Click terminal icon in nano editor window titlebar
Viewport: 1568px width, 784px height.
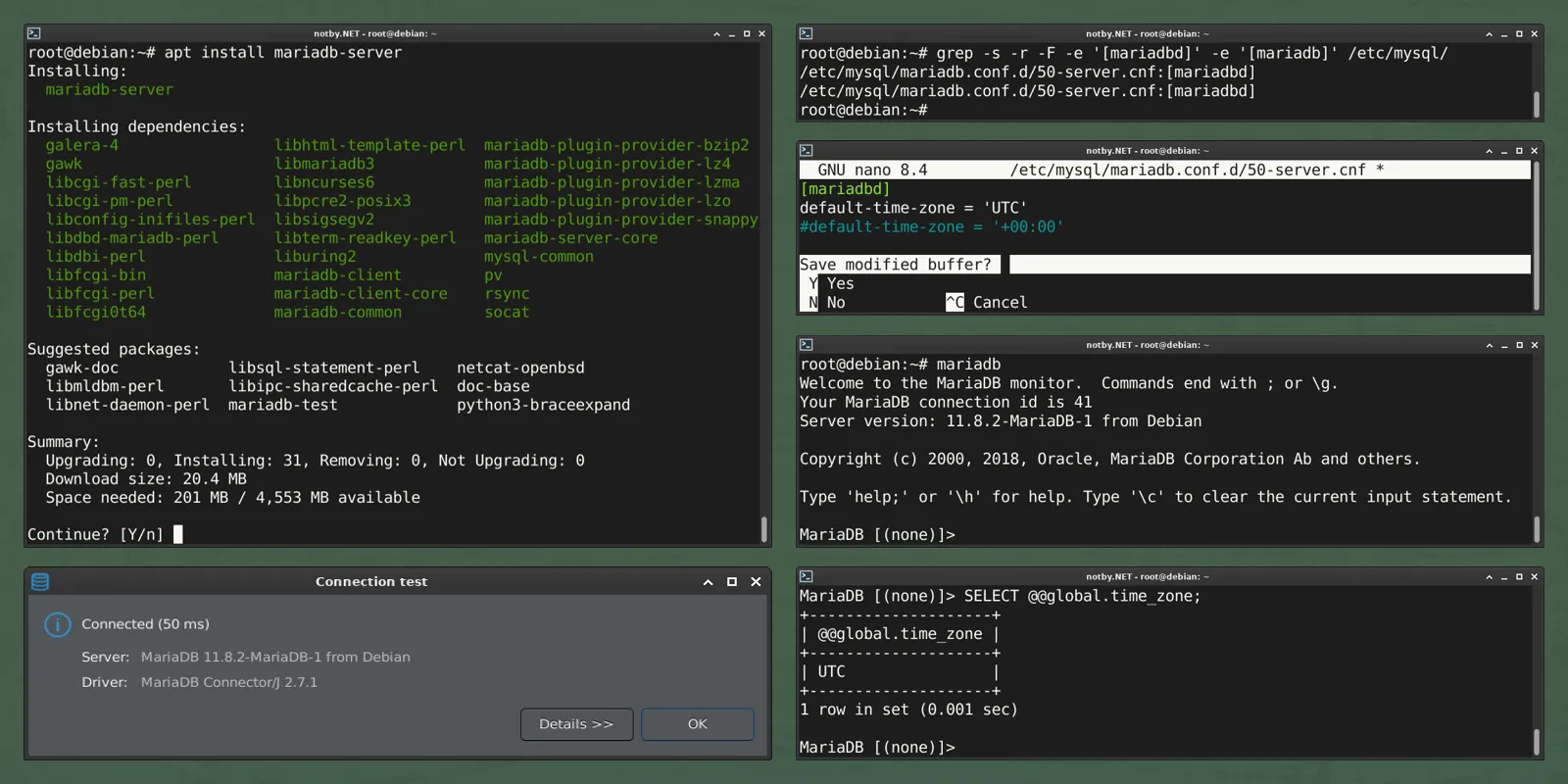806,151
